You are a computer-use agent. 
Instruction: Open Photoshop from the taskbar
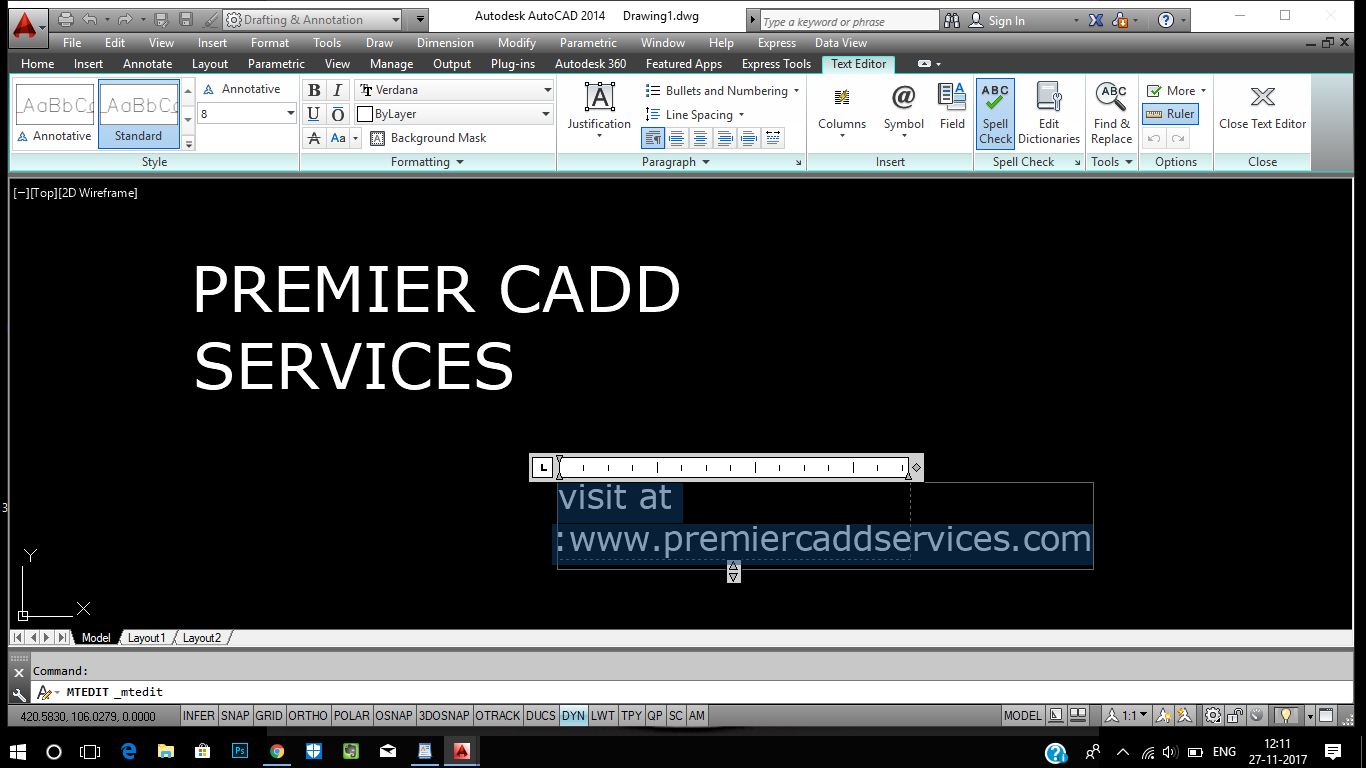pos(240,751)
